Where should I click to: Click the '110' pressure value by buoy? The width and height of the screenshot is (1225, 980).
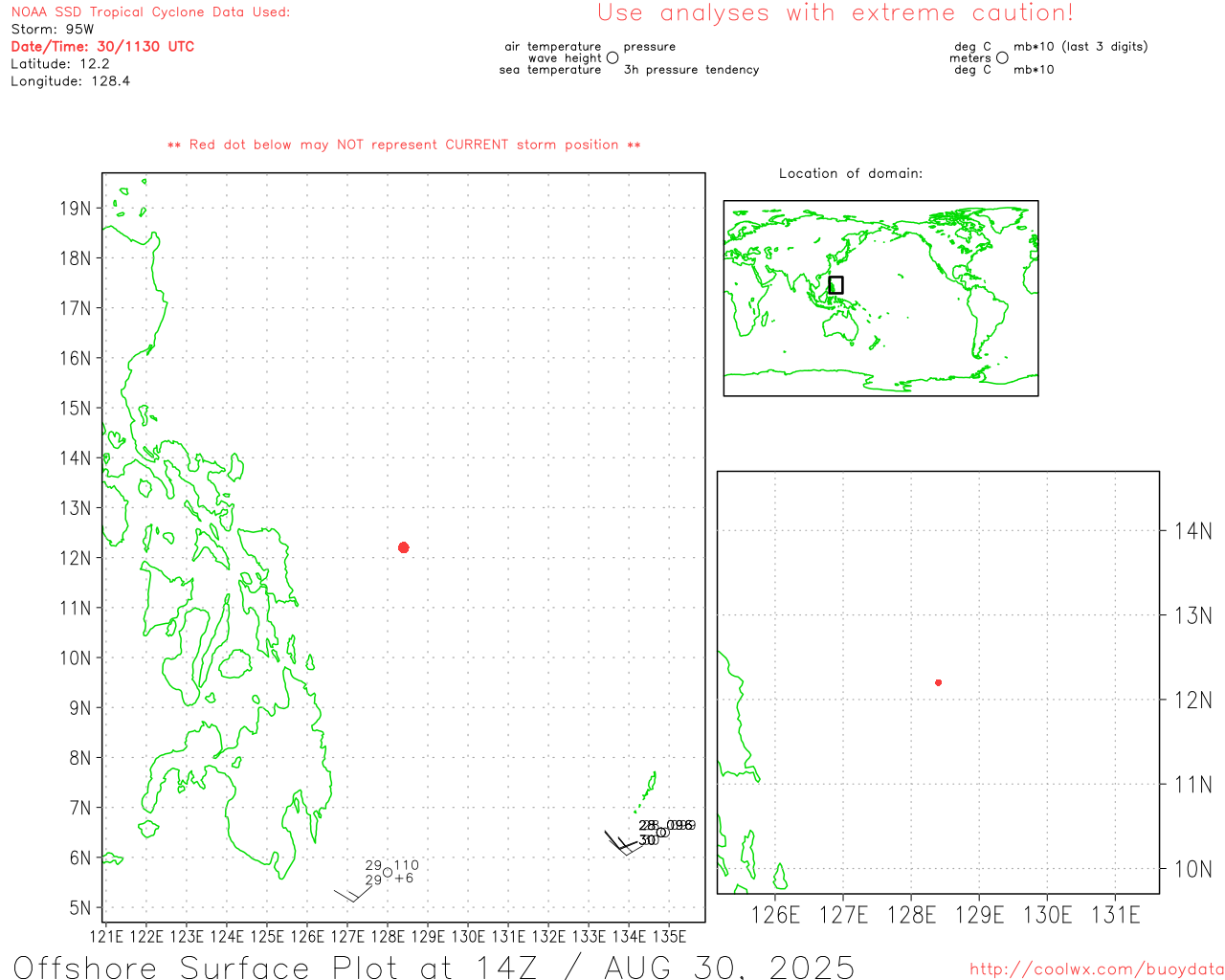406,865
